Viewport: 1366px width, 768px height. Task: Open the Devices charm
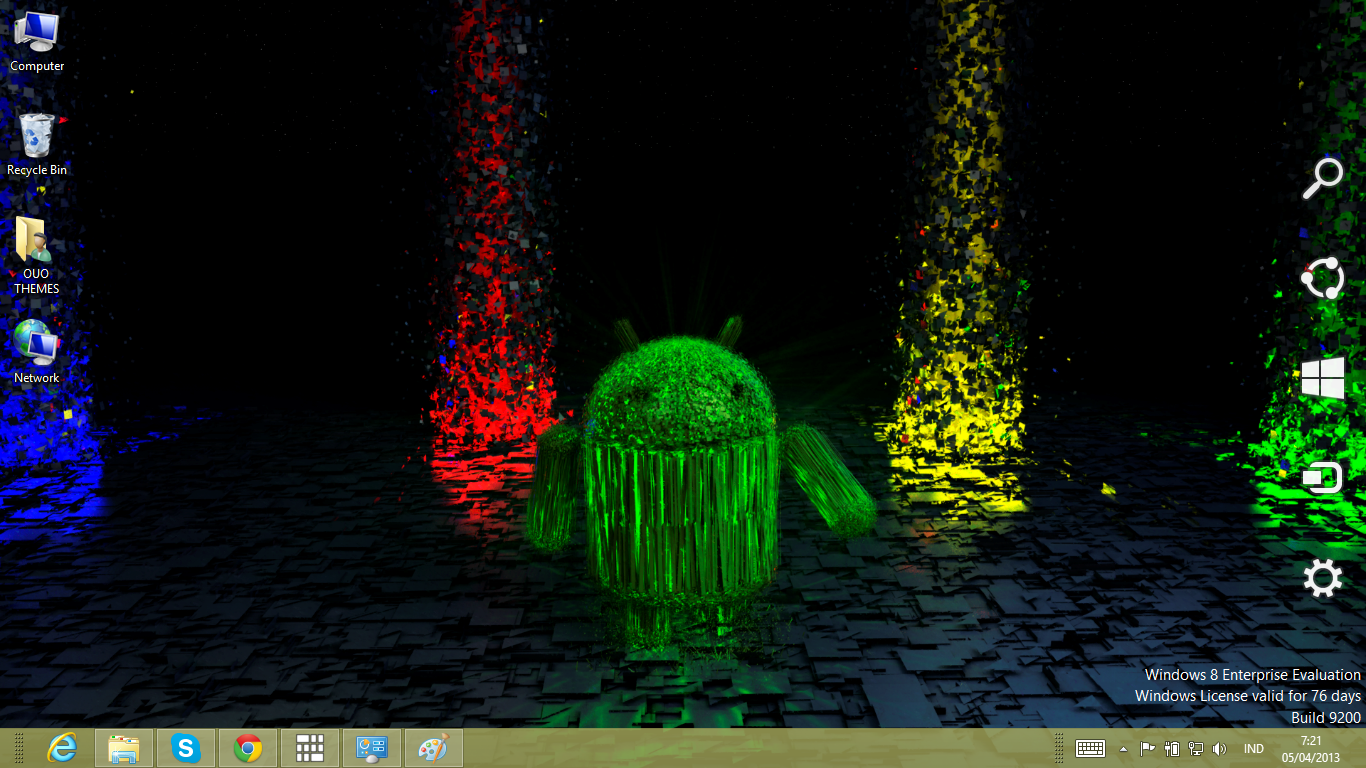click(x=1323, y=479)
